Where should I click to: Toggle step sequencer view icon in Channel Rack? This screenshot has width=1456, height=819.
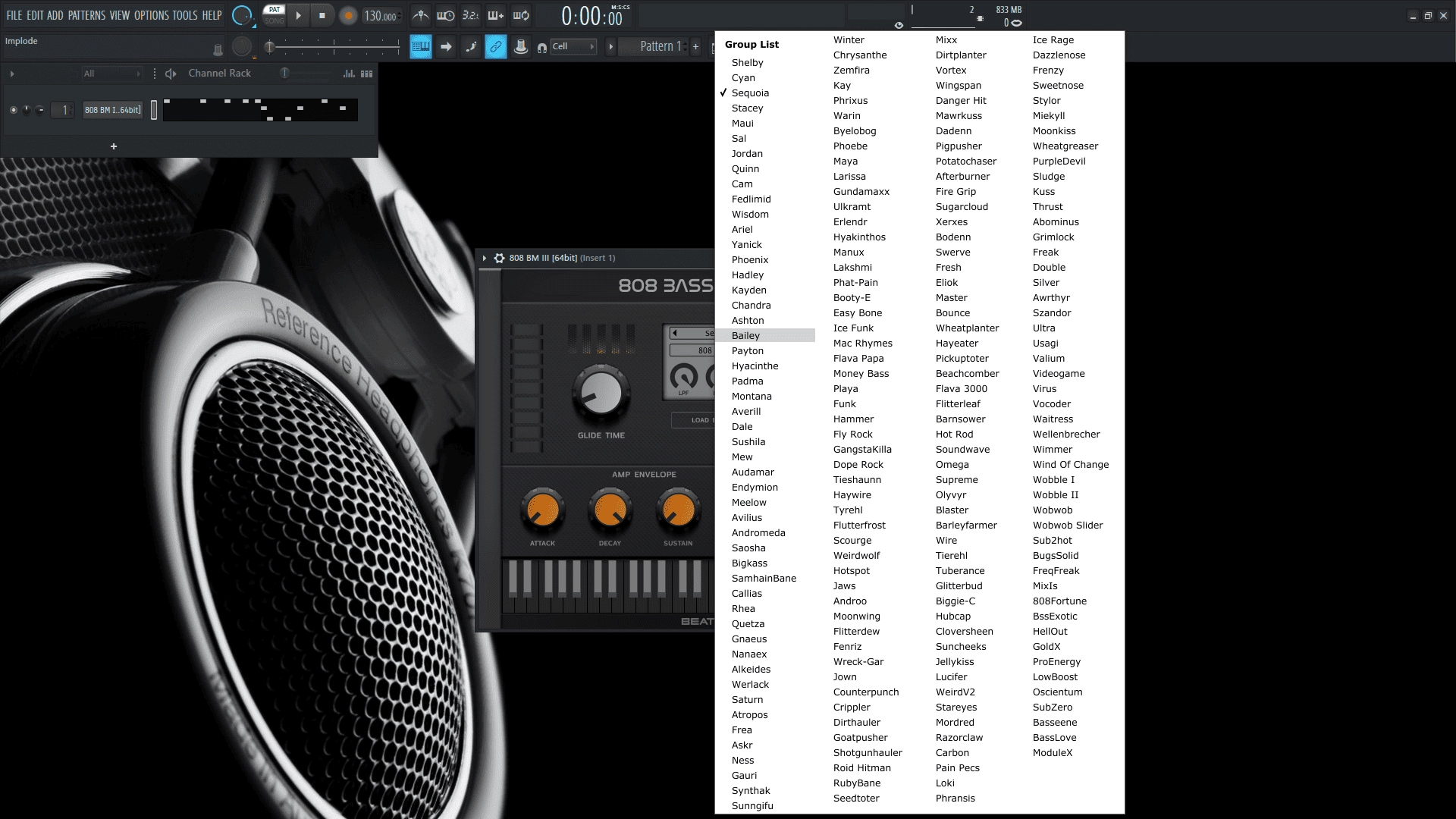click(367, 74)
